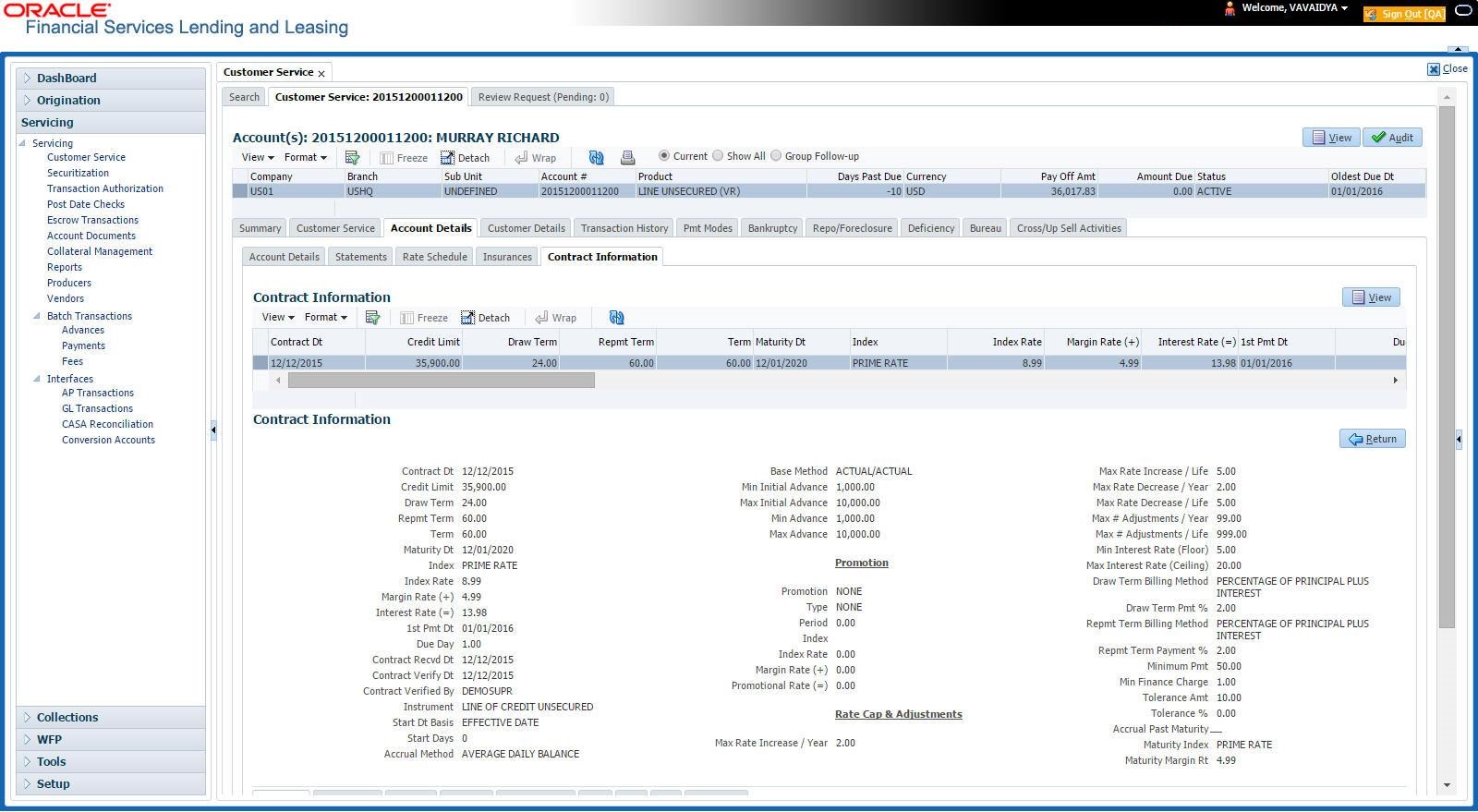Click Freeze in the Account(s) toolbar
Viewport: 1478px width, 812px height.
404,158
